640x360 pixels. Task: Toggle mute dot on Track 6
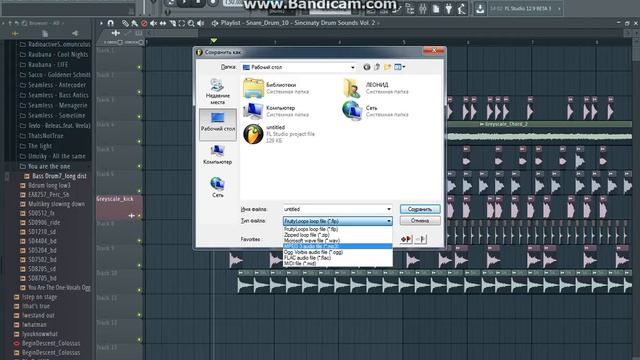tap(139, 191)
